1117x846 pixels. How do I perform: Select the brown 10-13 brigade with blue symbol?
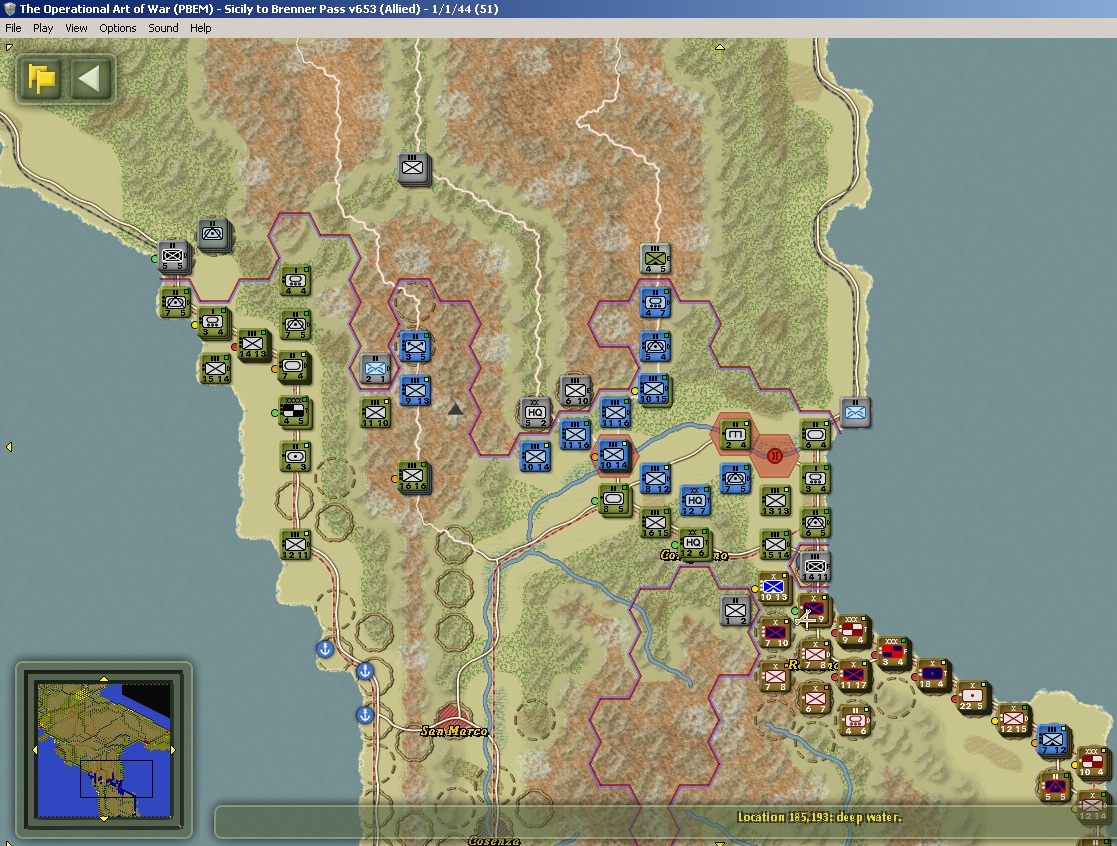[x=774, y=588]
